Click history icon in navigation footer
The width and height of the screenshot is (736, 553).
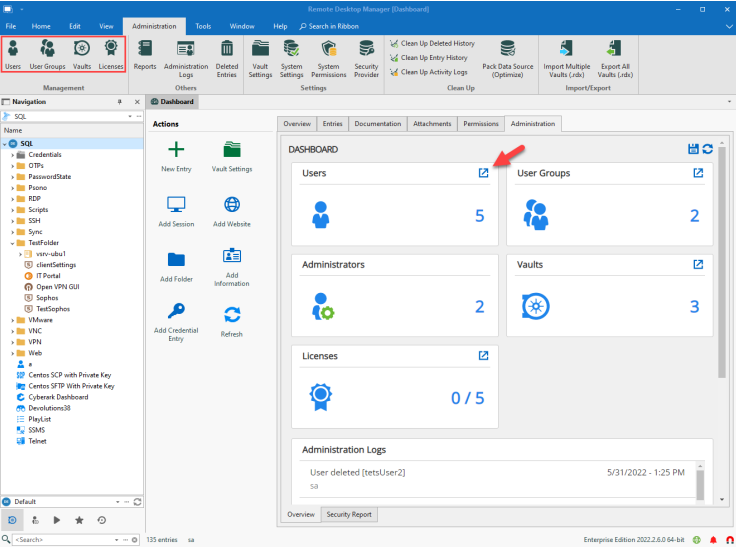101,520
